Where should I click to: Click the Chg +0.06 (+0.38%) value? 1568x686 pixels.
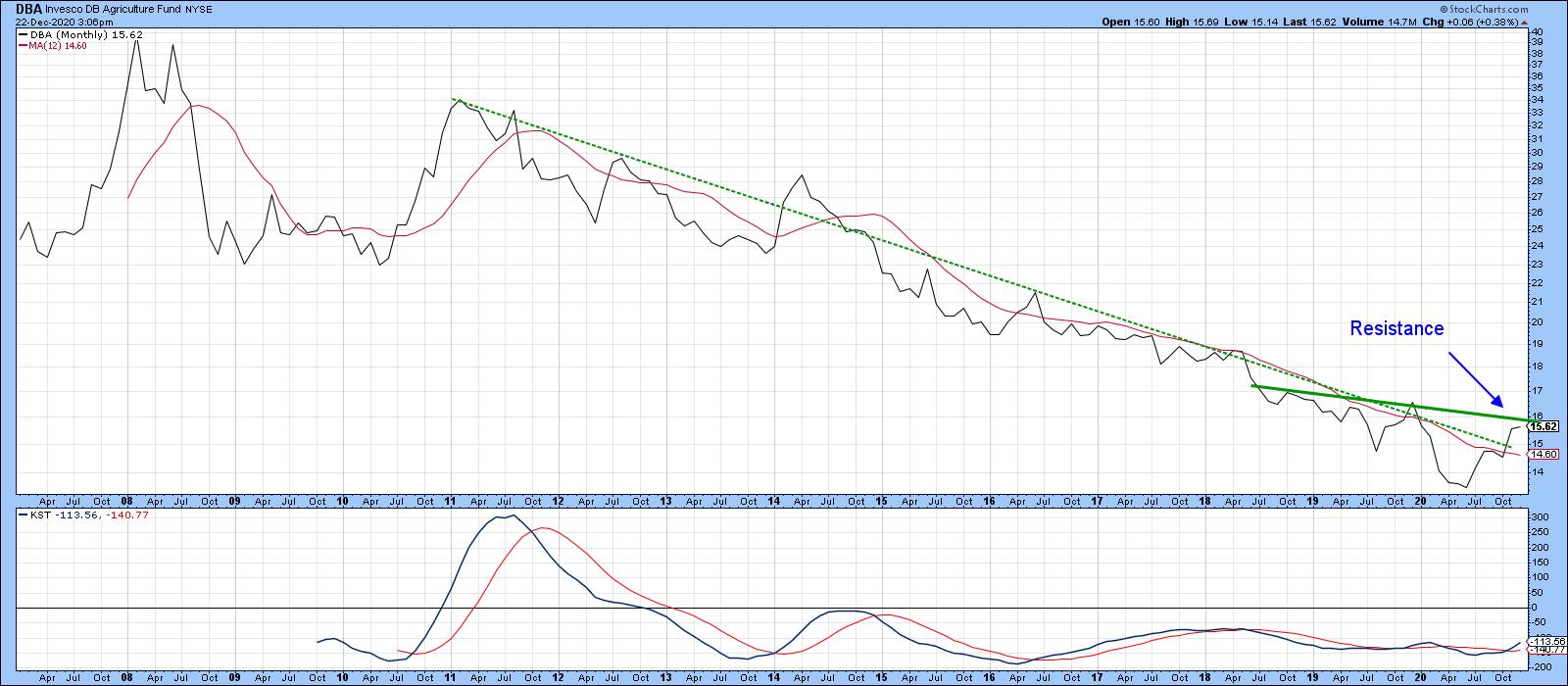pos(1469,22)
